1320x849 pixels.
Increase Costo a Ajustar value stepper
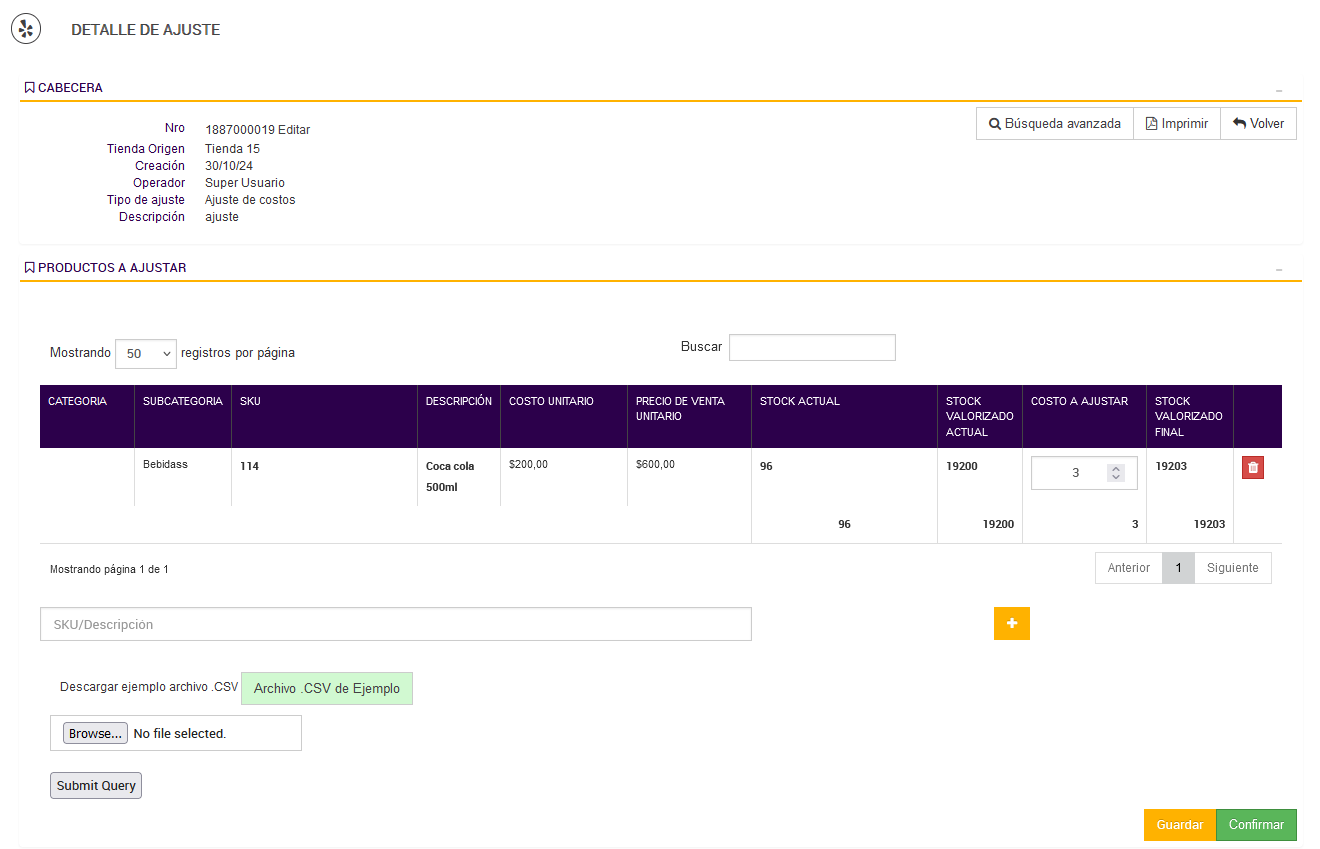coord(1116,468)
